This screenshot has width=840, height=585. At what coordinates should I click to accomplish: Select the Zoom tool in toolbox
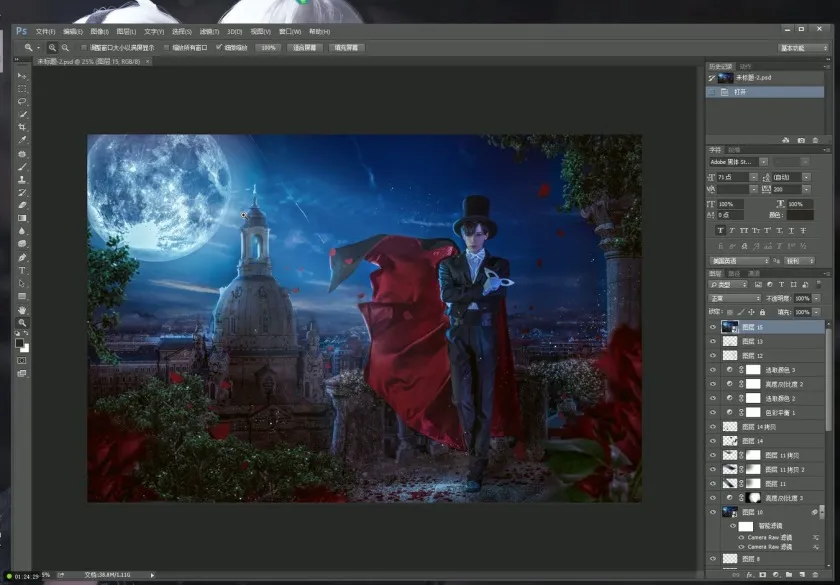coord(22,323)
